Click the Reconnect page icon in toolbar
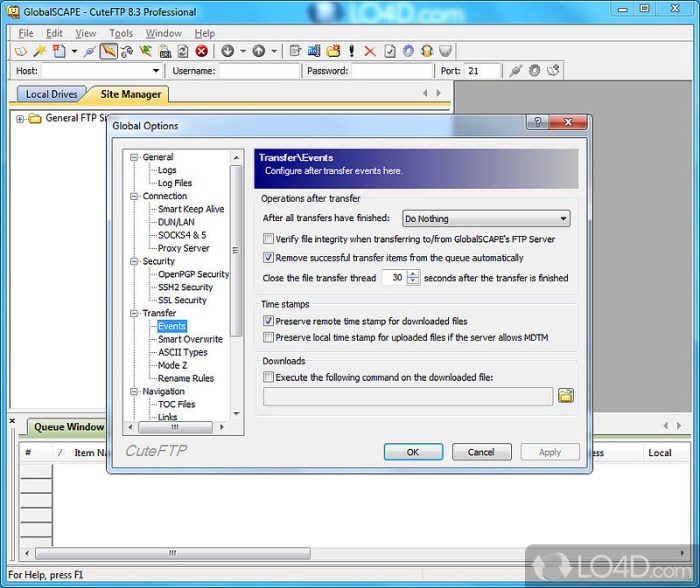Image resolution: width=700 pixels, height=588 pixels. [x=183, y=51]
